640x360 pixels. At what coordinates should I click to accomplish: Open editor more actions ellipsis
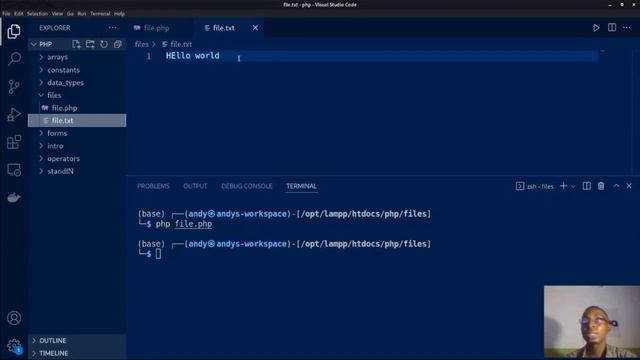pyautogui.click(x=627, y=28)
